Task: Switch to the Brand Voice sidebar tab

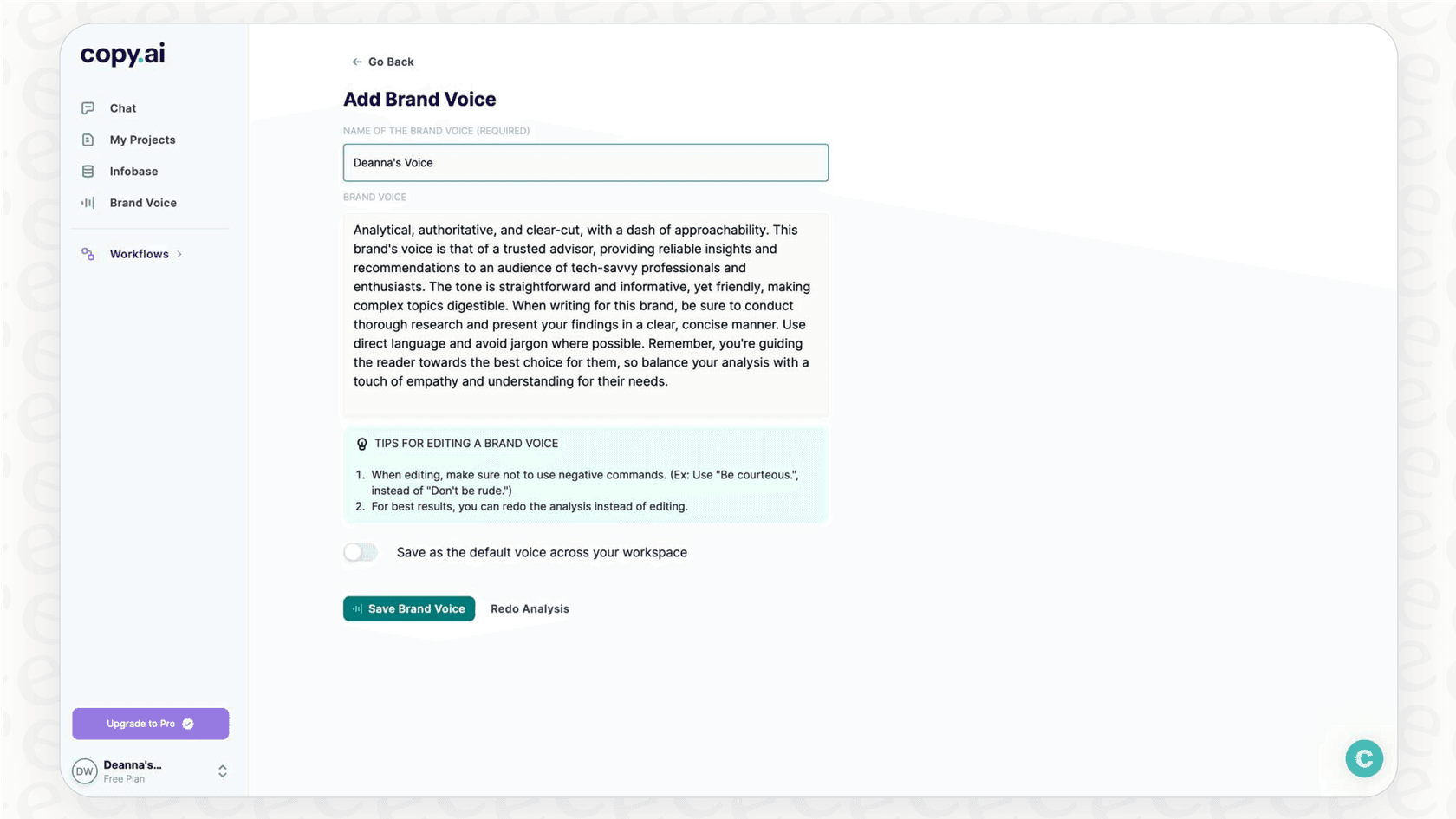Action: click(x=142, y=202)
